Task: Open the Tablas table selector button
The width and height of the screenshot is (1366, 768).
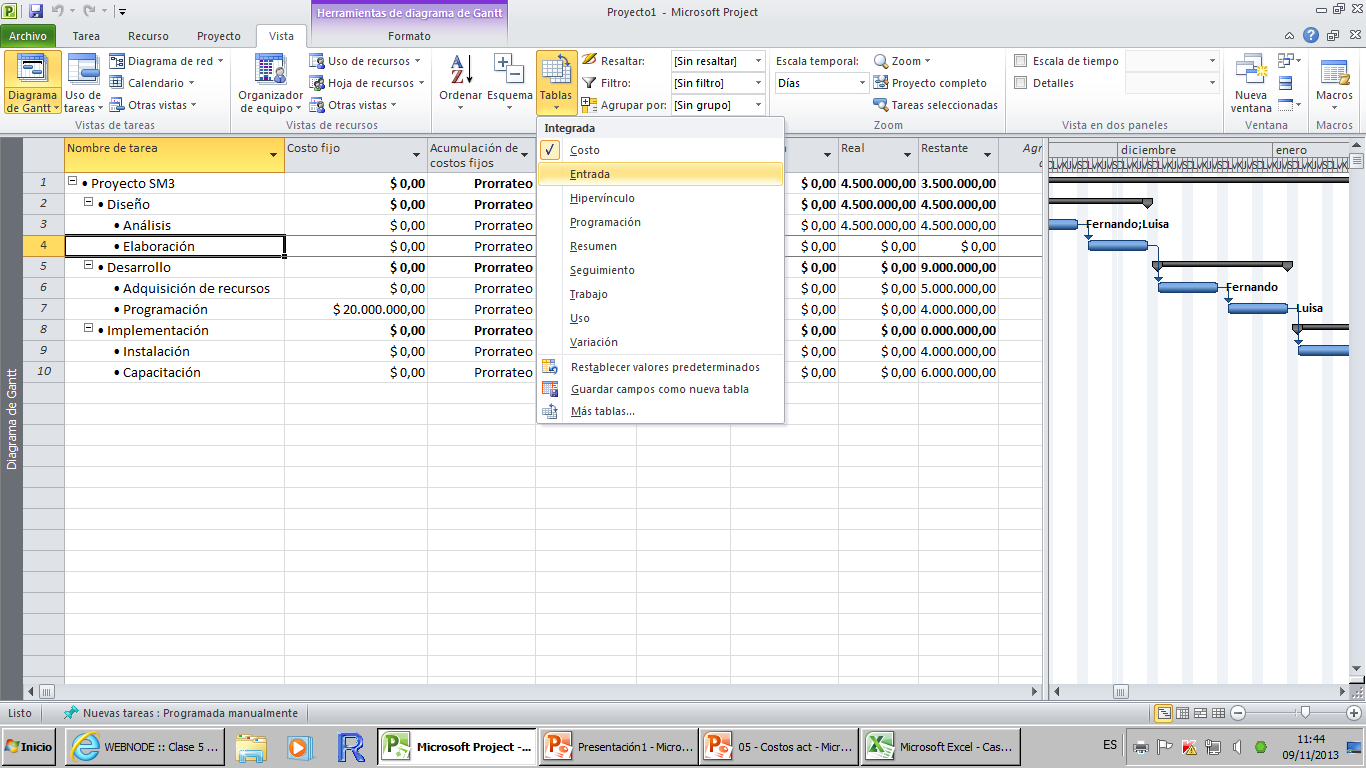Action: [x=555, y=82]
